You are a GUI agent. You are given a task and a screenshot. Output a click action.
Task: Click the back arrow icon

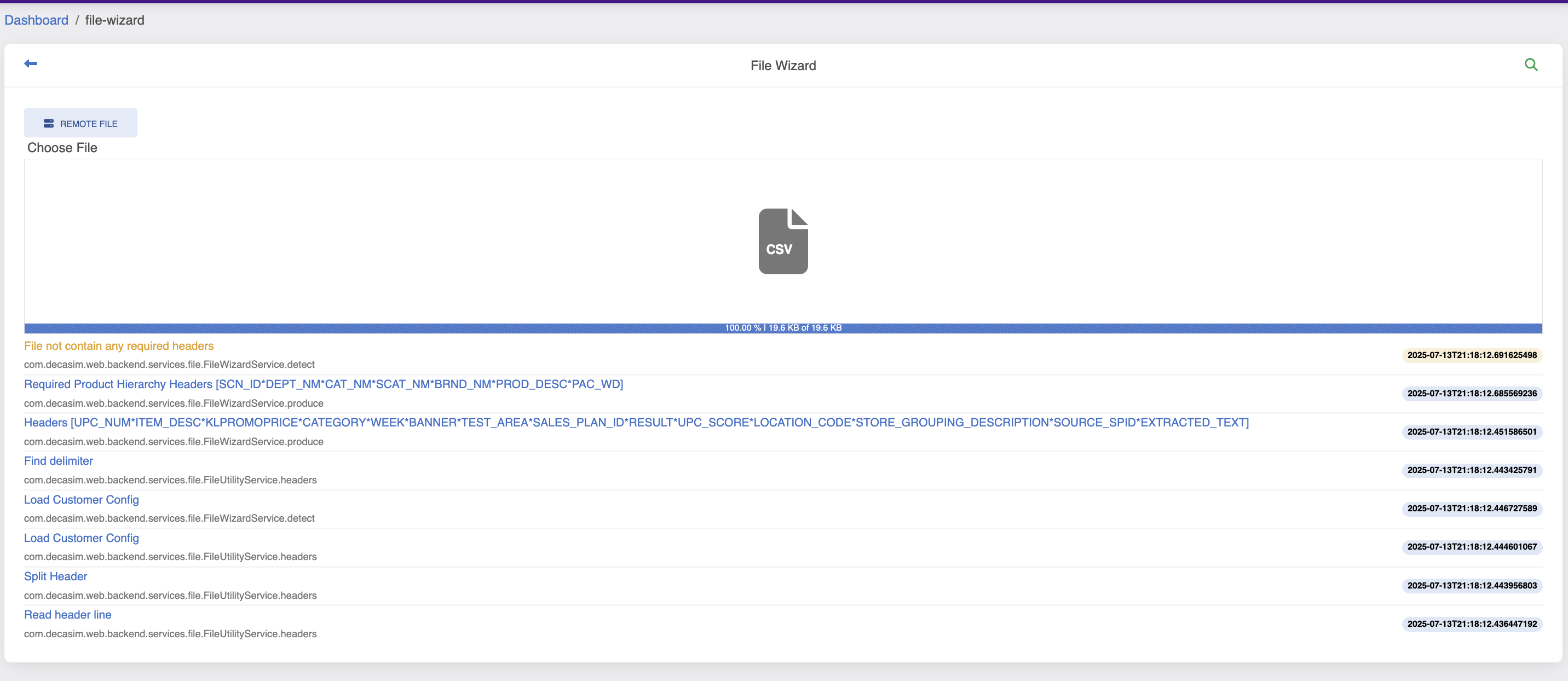(x=31, y=64)
